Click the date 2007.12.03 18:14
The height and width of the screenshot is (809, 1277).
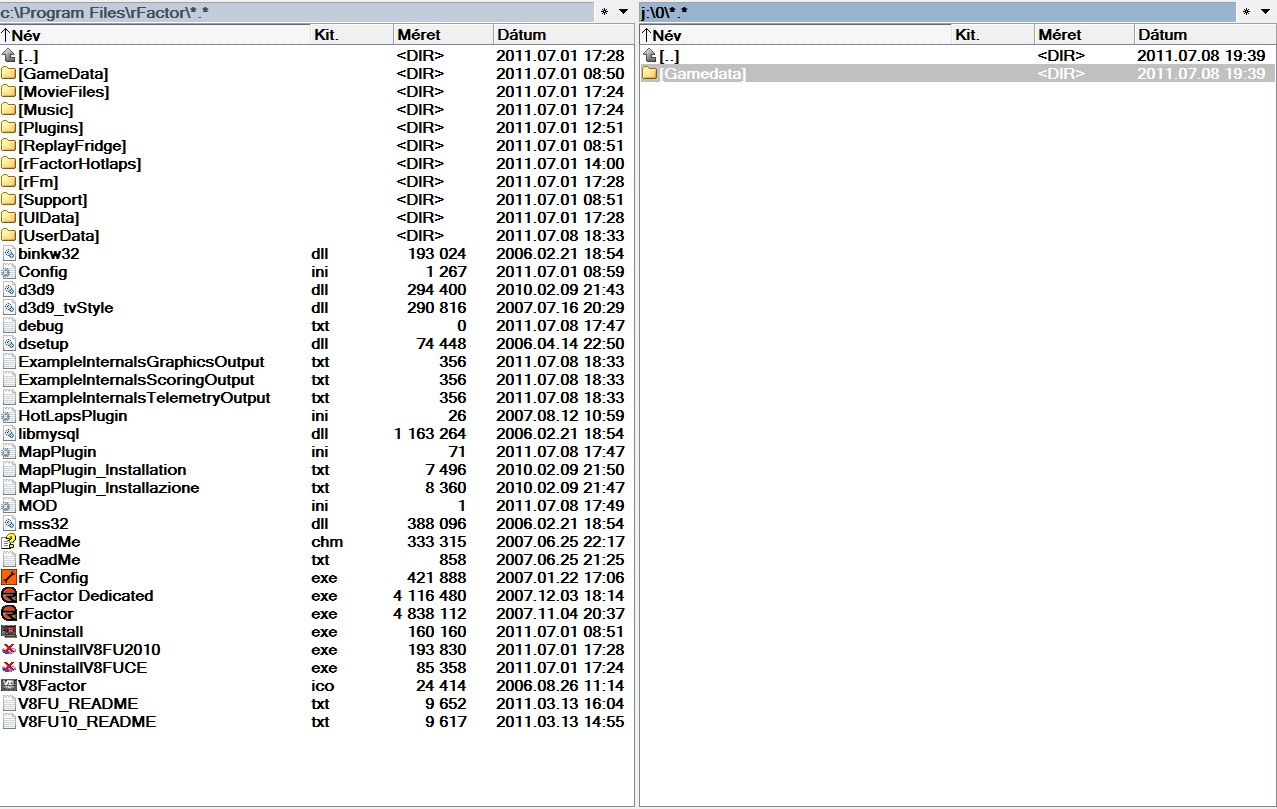coord(560,596)
